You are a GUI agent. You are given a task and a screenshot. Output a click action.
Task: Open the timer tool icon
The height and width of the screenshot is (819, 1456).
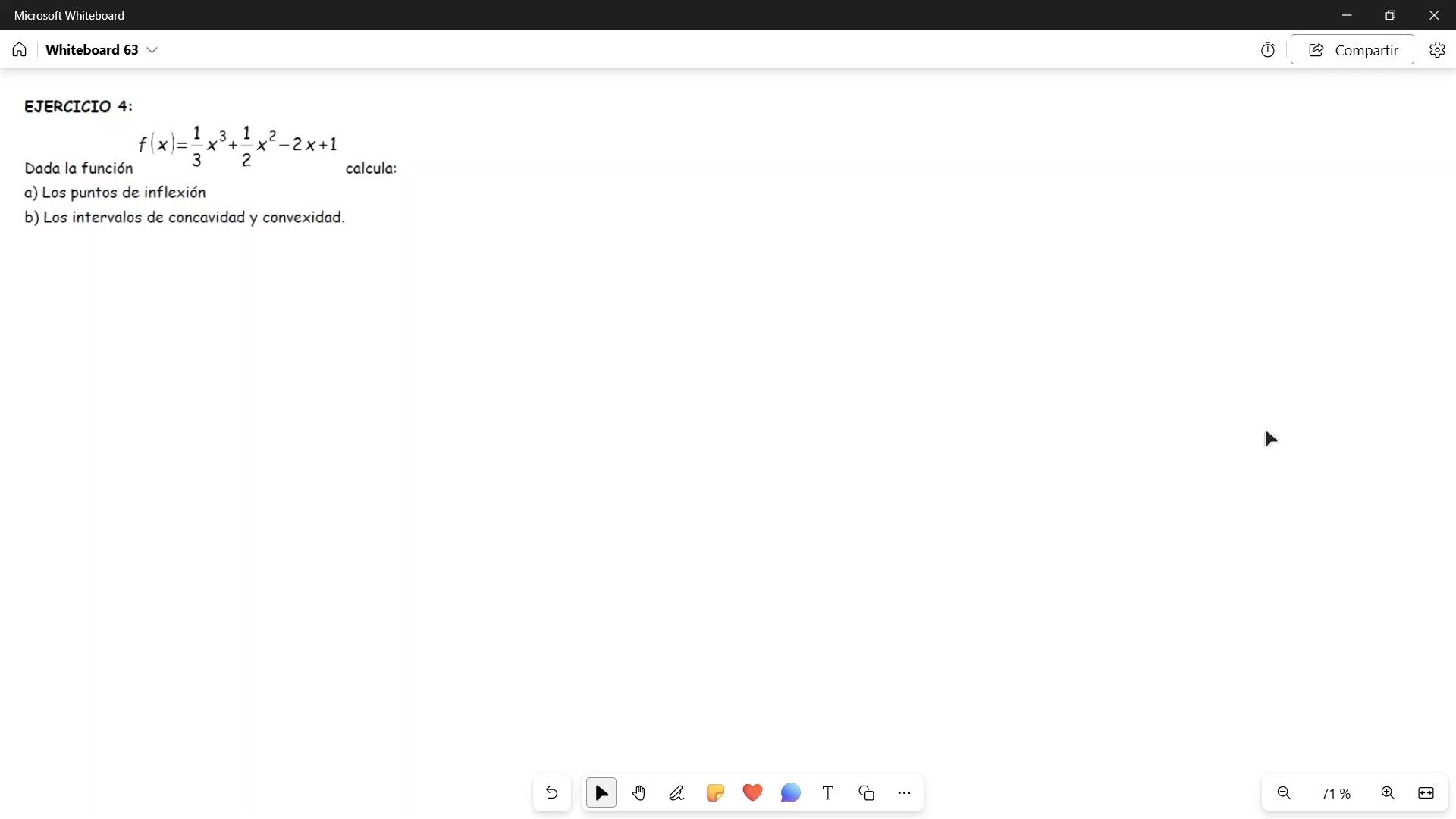[x=1268, y=50]
